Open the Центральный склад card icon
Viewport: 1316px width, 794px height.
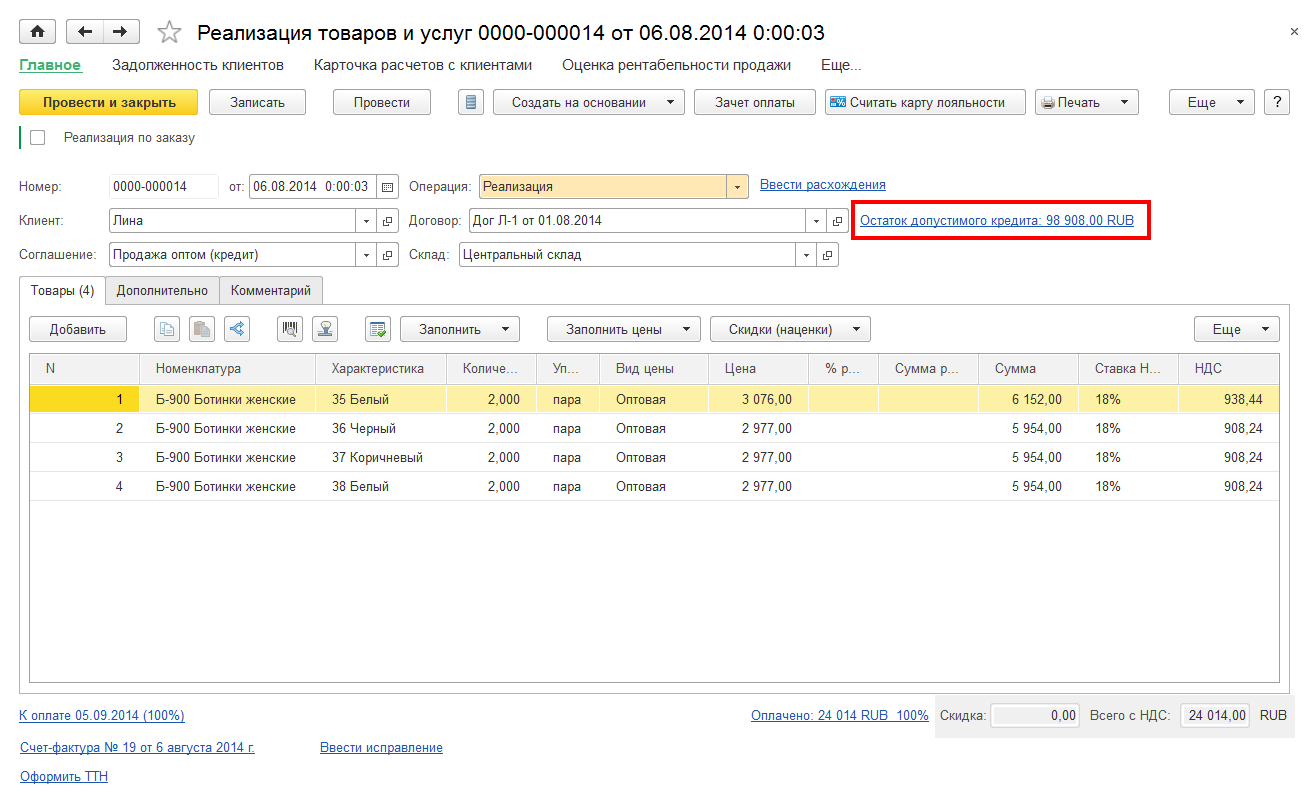click(x=828, y=255)
